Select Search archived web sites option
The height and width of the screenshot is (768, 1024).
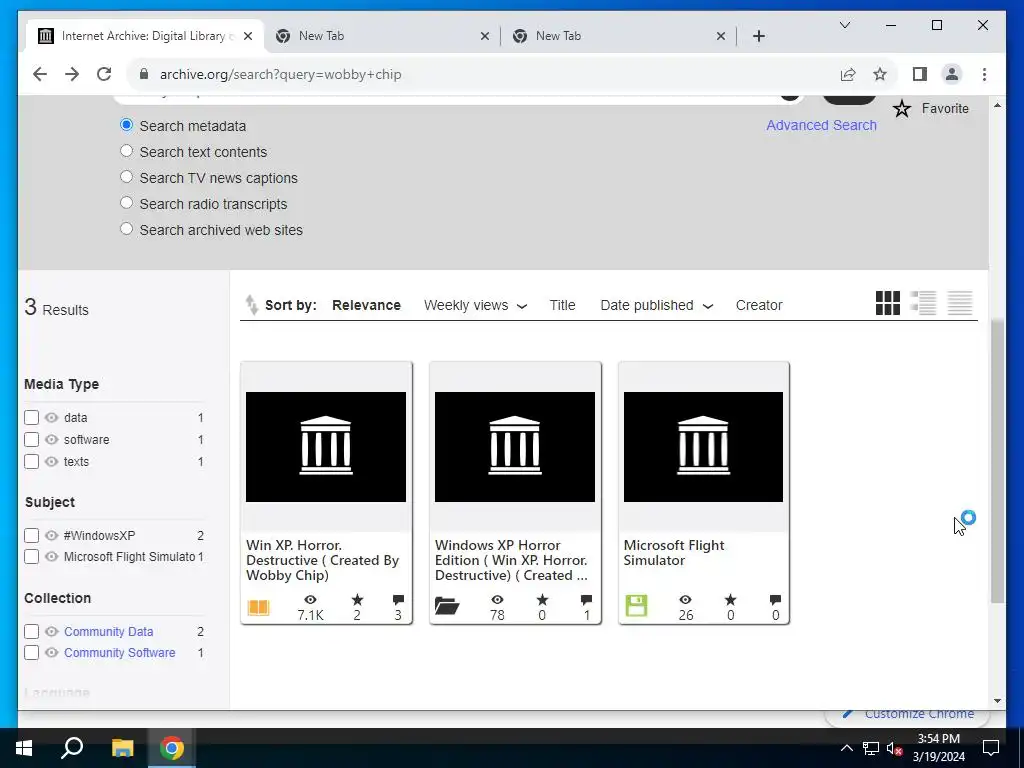126,229
